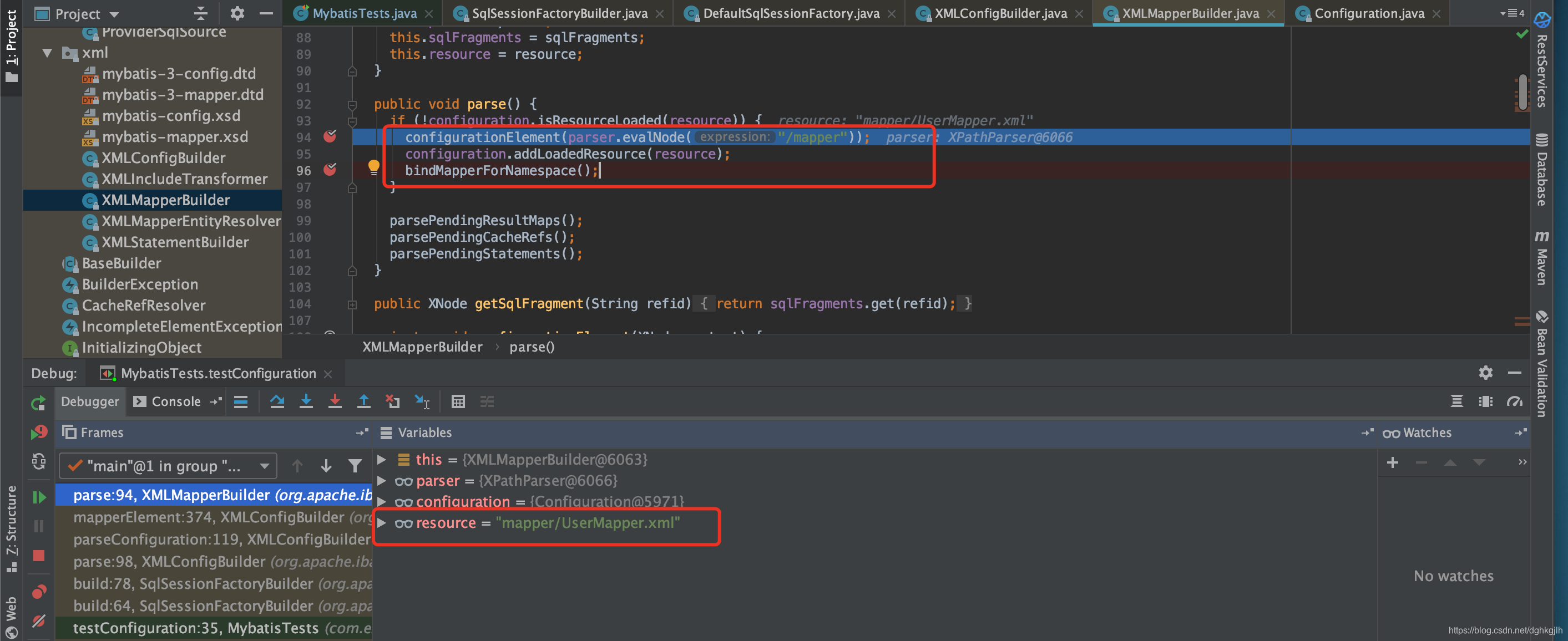Screen dimensions: 1568x641
Task: Collapse the xml folder in project tree
Action: (x=47, y=53)
